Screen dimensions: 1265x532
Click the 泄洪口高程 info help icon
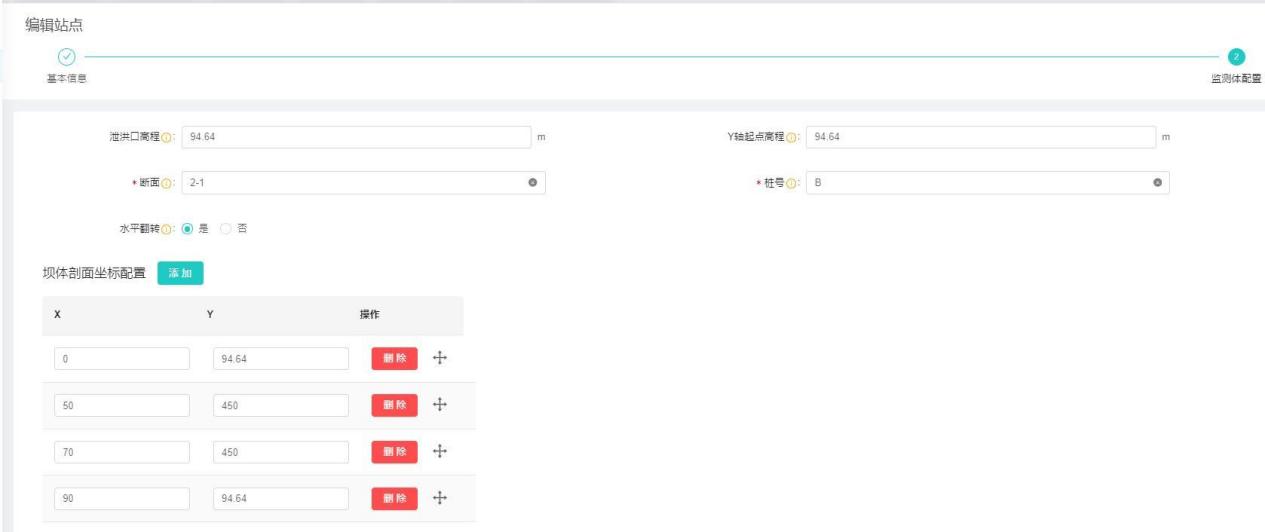[x=169, y=137]
